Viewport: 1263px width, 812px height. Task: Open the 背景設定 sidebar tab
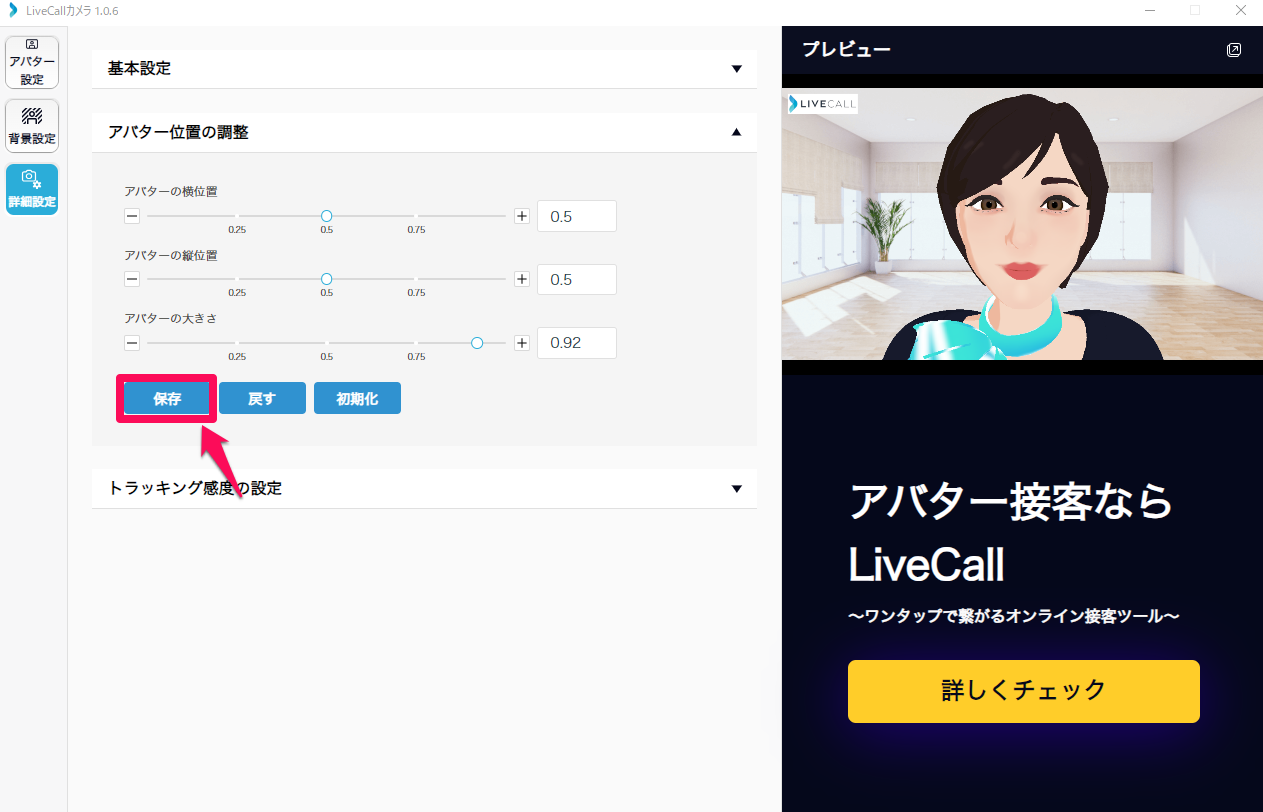point(32,126)
